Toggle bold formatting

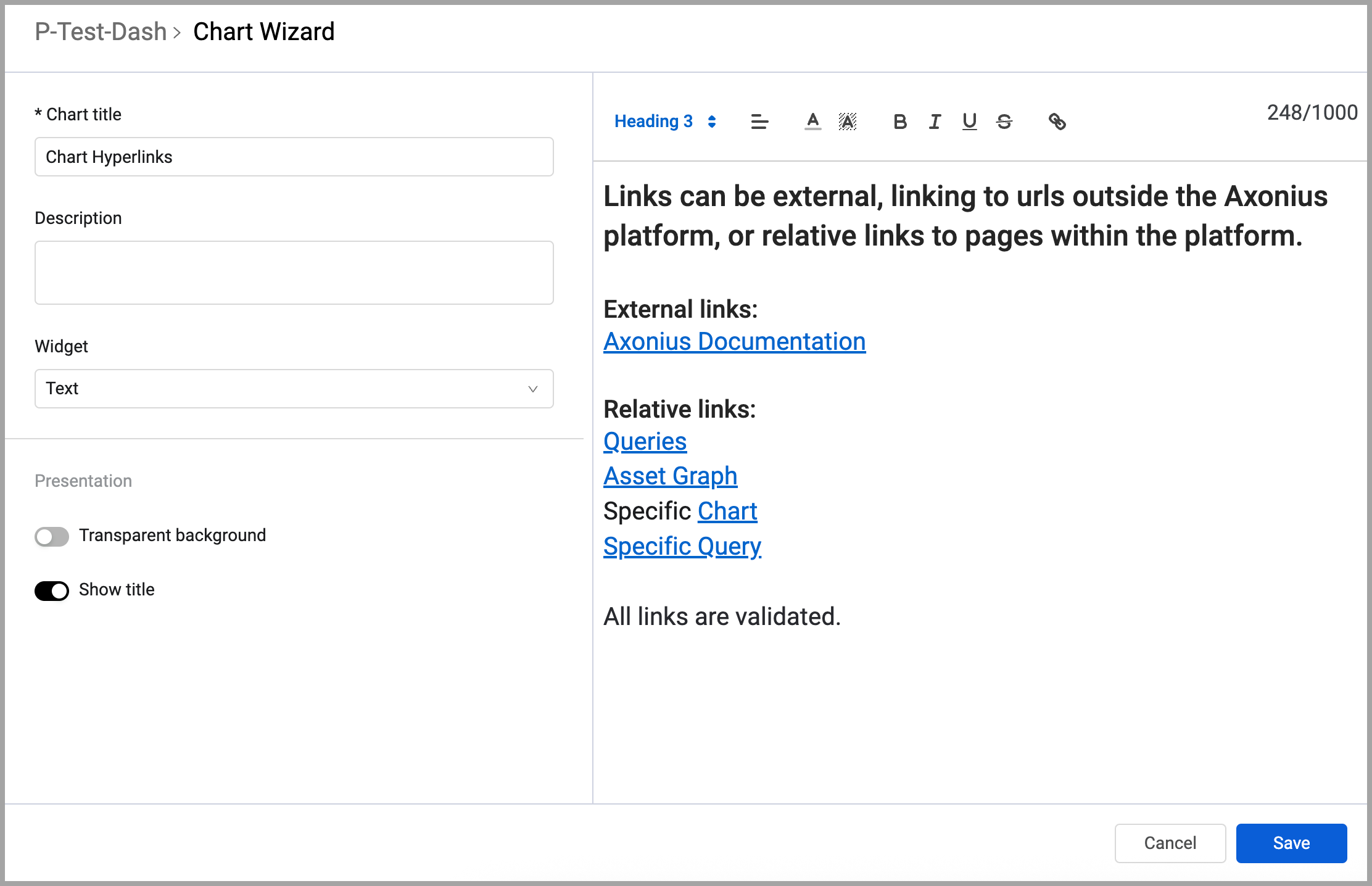[899, 122]
